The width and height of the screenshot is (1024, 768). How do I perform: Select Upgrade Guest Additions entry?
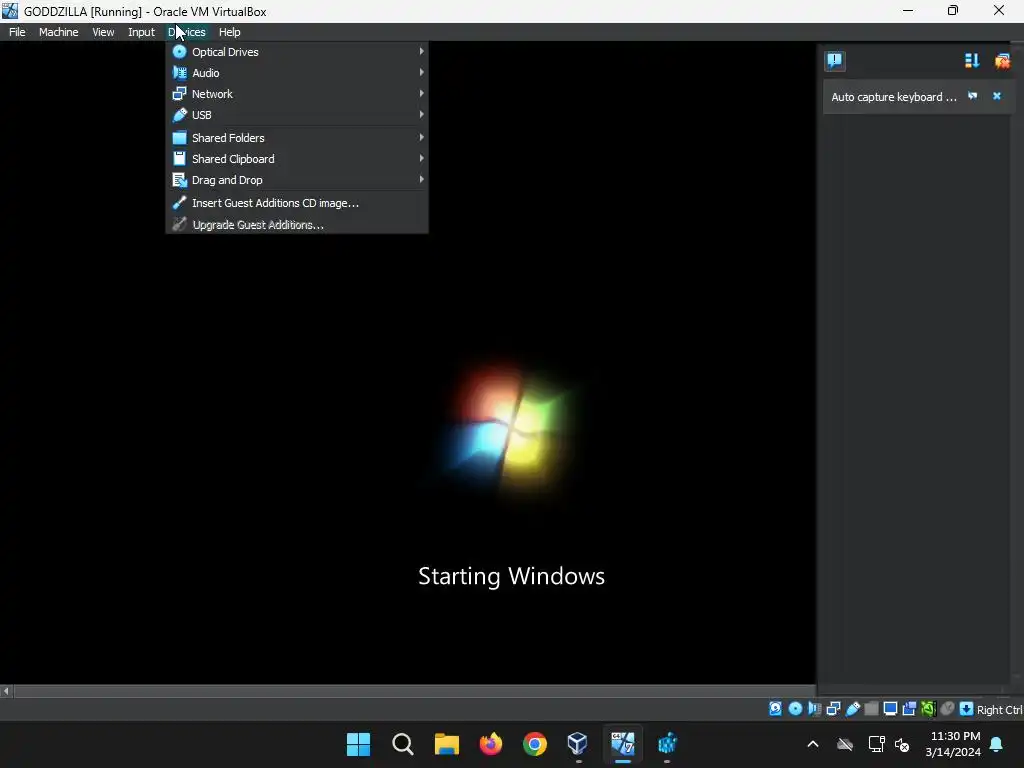tap(297, 224)
